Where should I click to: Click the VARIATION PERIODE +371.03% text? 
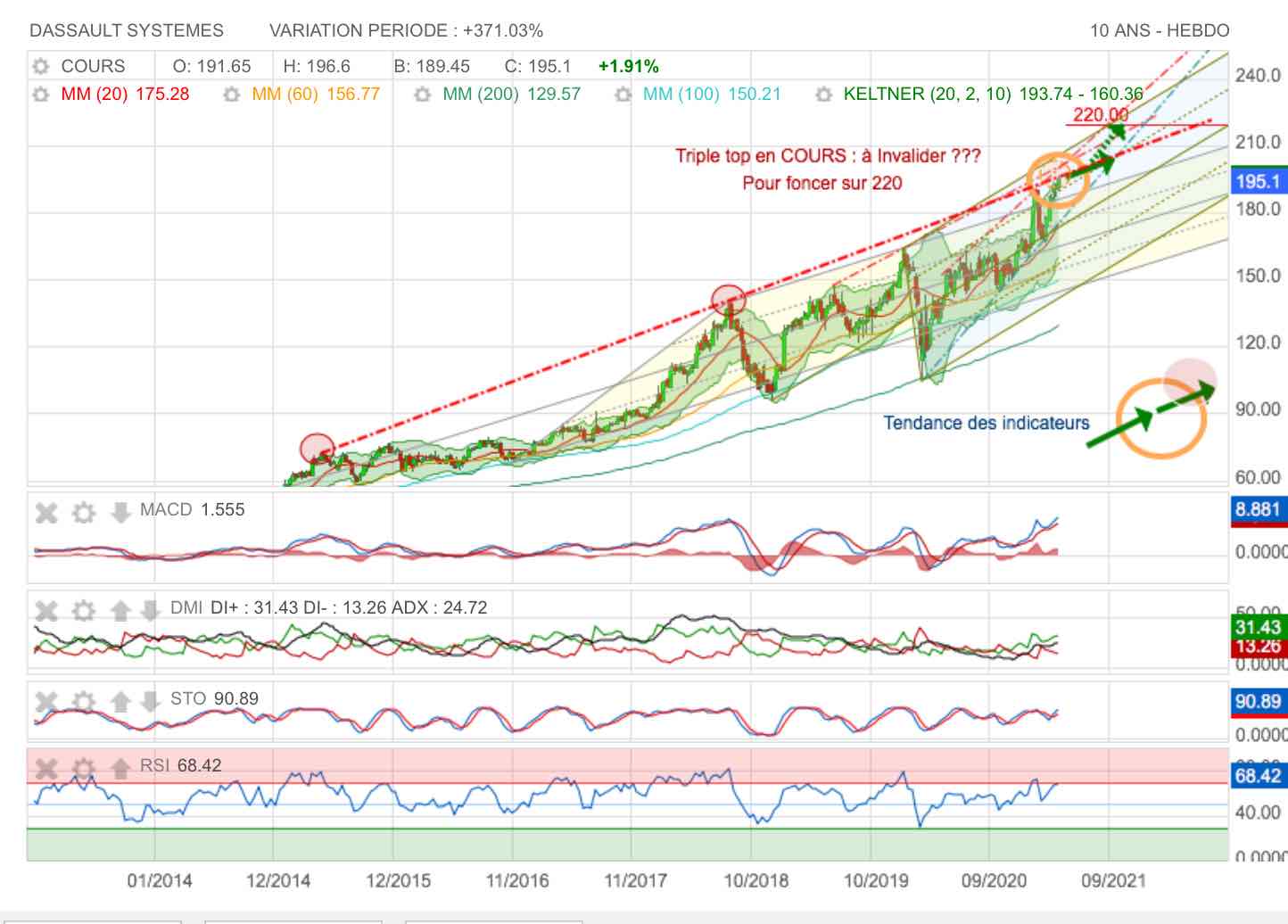(406, 30)
